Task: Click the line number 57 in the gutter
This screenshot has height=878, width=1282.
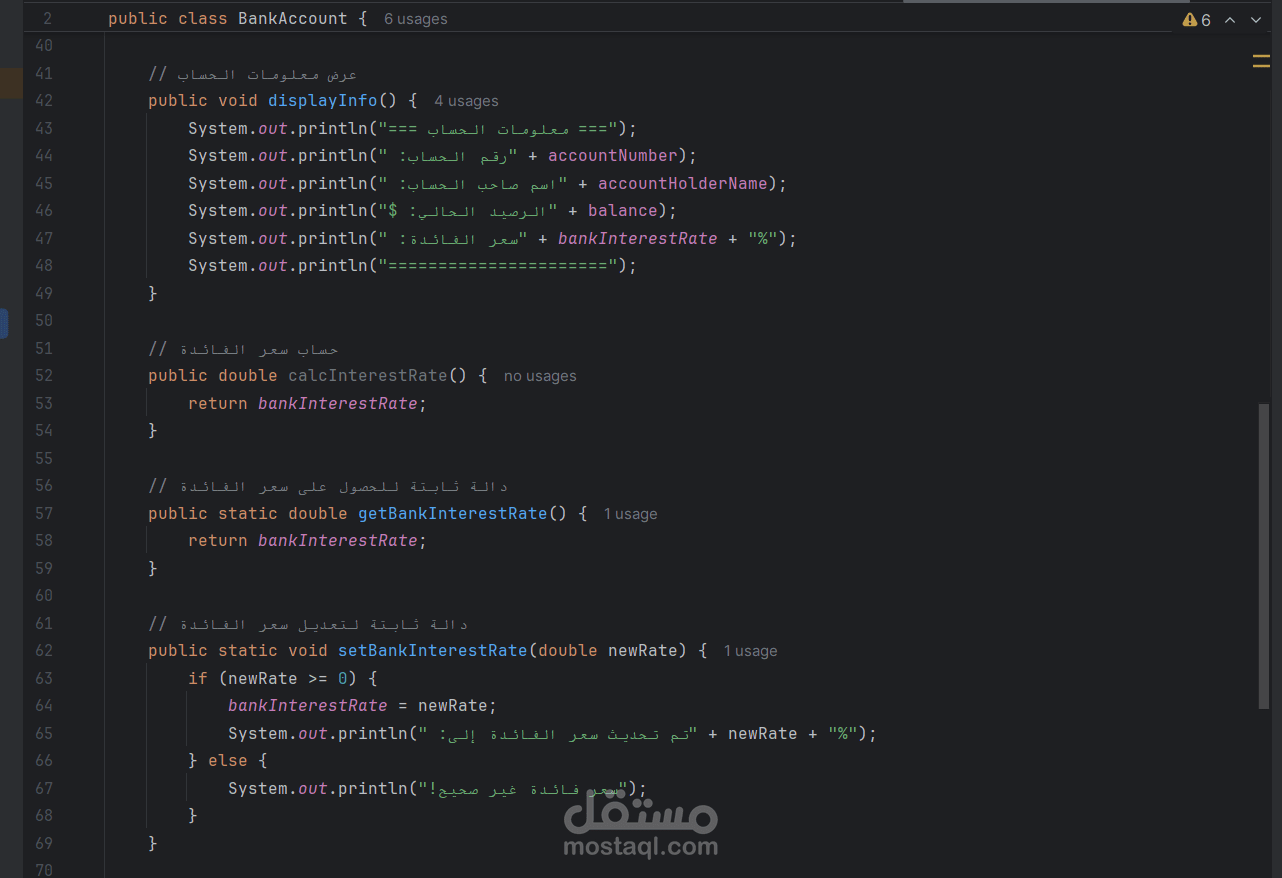Action: (43, 514)
